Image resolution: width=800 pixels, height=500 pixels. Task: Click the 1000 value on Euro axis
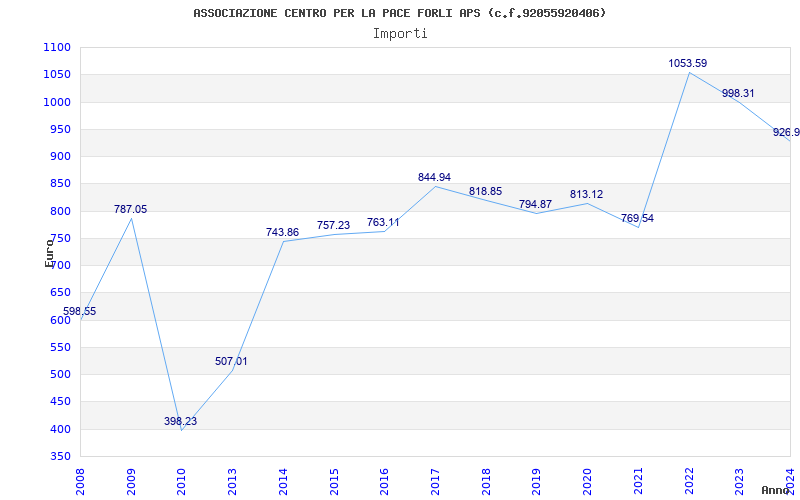(57, 103)
